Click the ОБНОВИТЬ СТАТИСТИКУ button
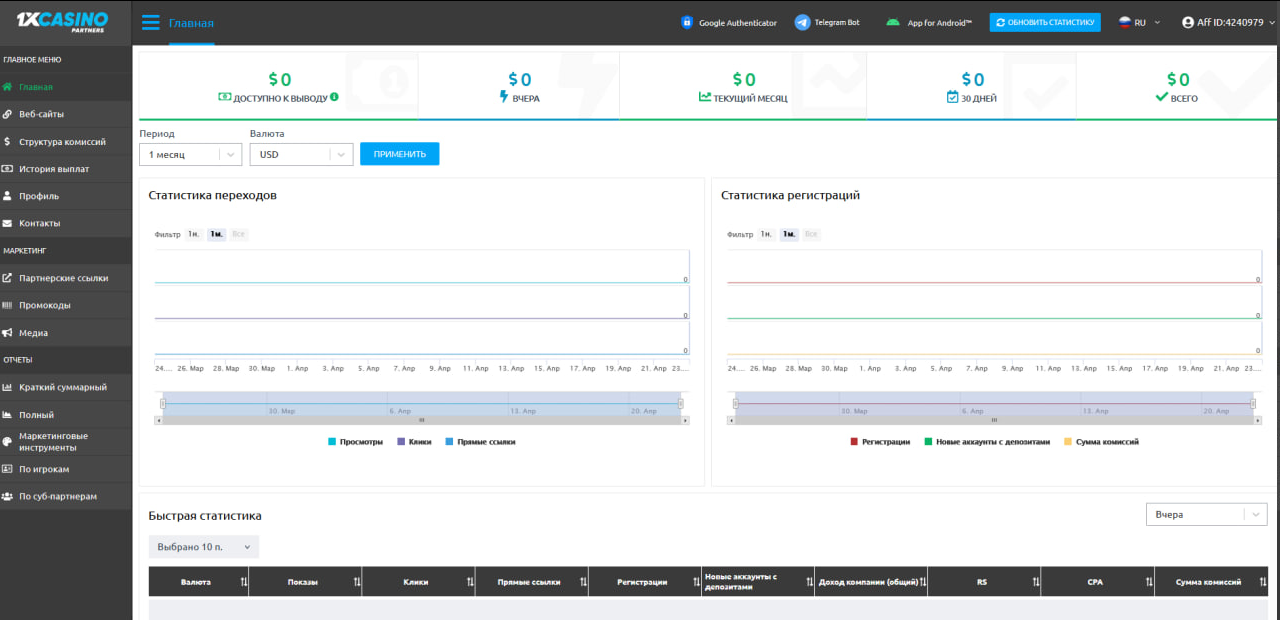The height and width of the screenshot is (620, 1280). pyautogui.click(x=1045, y=22)
